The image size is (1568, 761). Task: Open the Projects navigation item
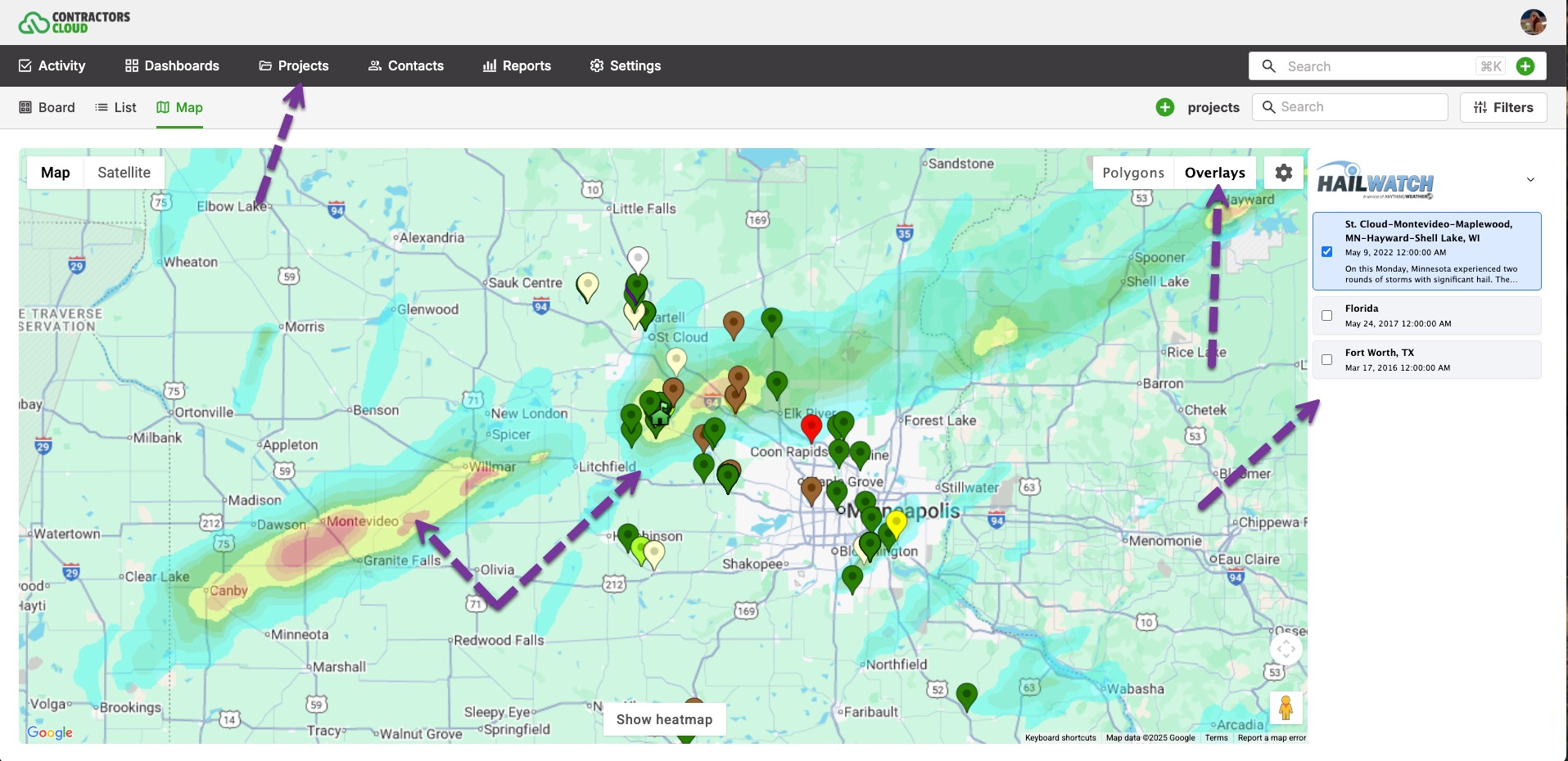294,65
